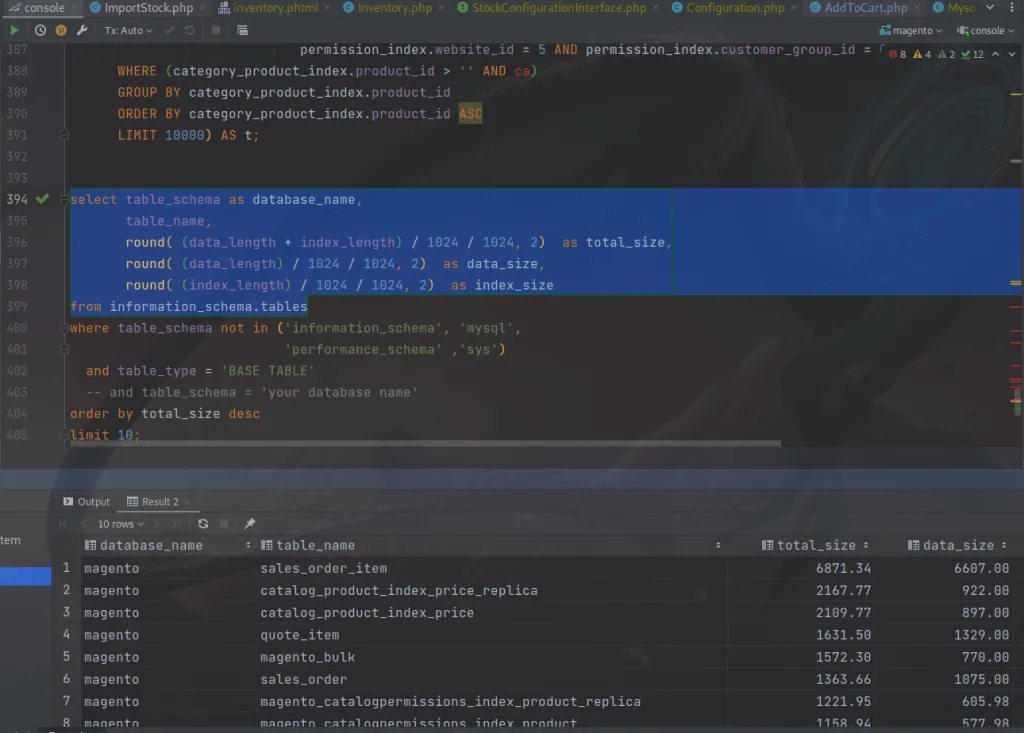Open console settings with the wrench icon
This screenshot has width=1024, height=733.
click(81, 30)
